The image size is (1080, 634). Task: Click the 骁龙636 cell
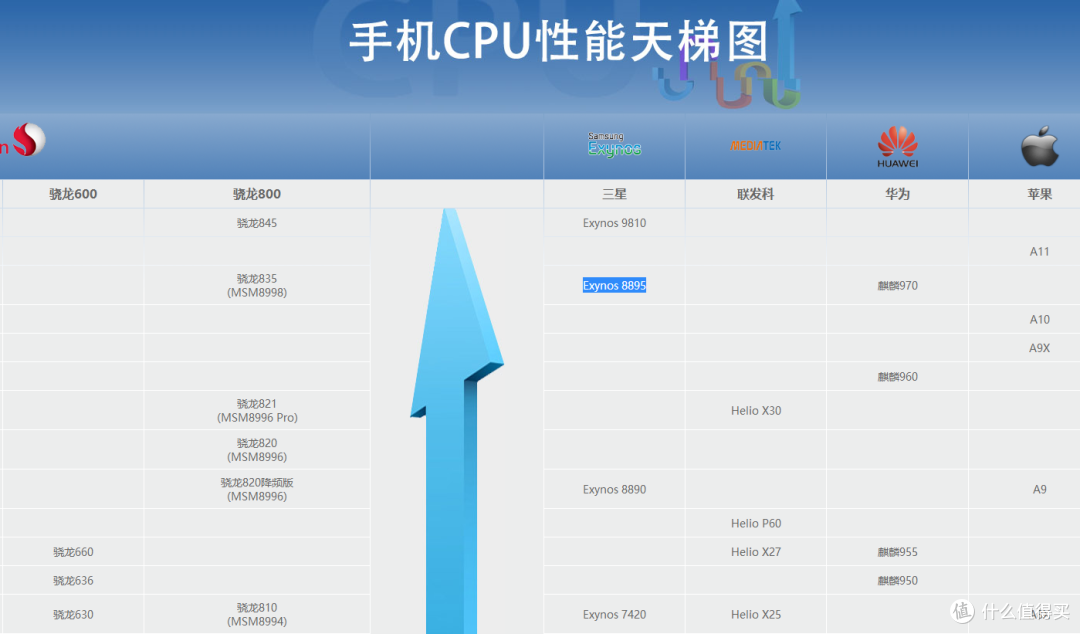(x=73, y=580)
